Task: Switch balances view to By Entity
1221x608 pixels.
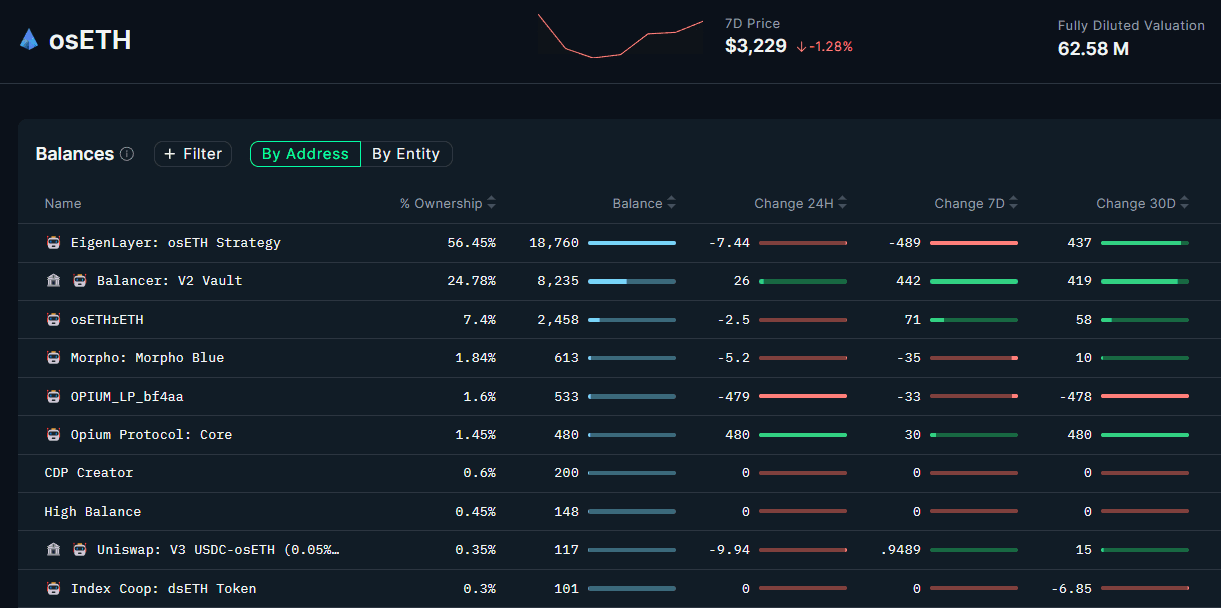Action: (406, 154)
